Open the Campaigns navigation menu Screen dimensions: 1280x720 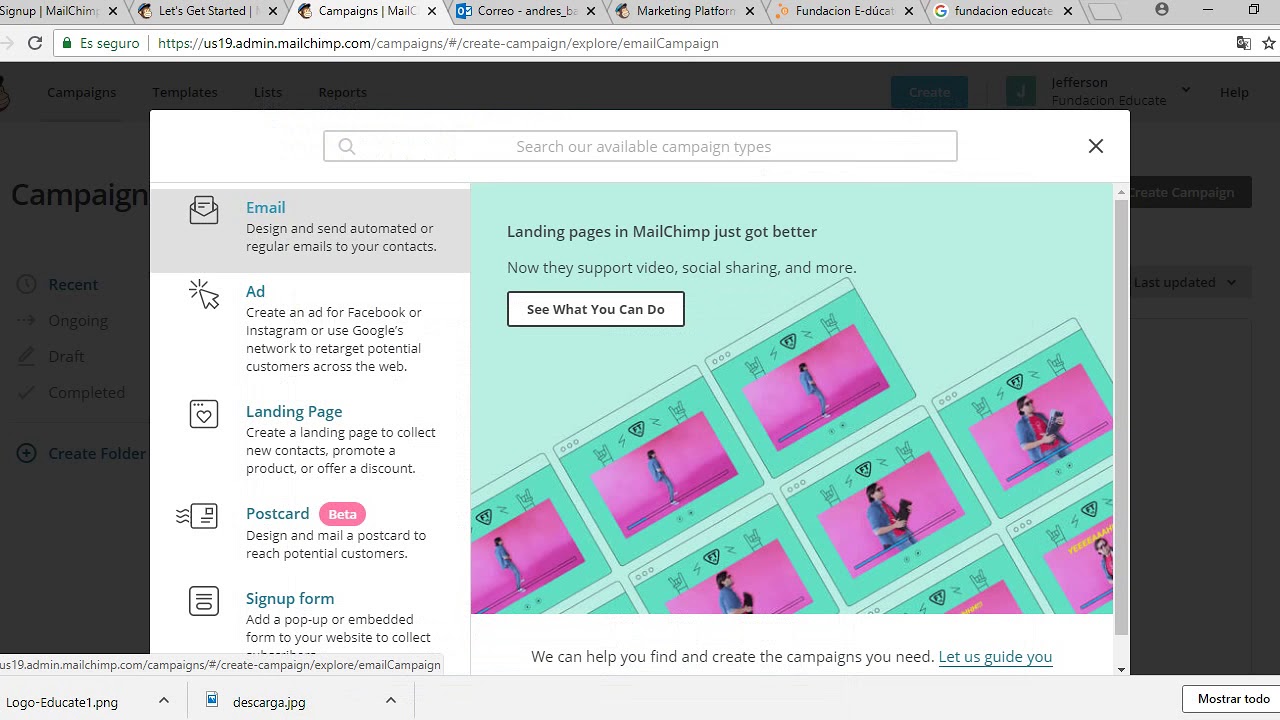(82, 92)
